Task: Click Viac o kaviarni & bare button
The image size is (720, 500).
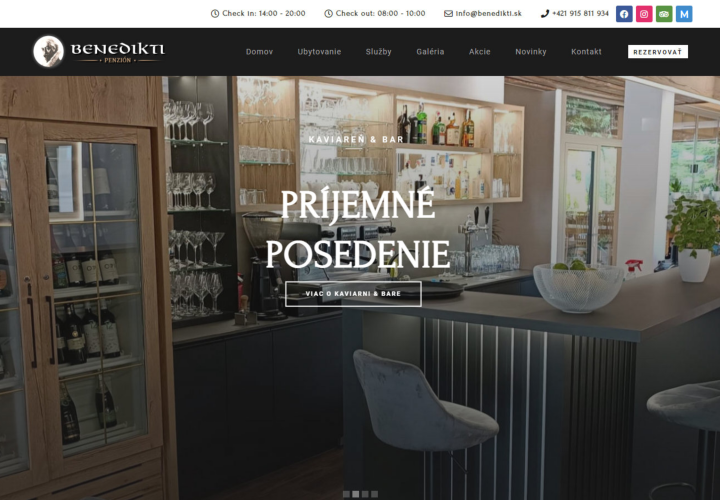Action: click(x=353, y=294)
